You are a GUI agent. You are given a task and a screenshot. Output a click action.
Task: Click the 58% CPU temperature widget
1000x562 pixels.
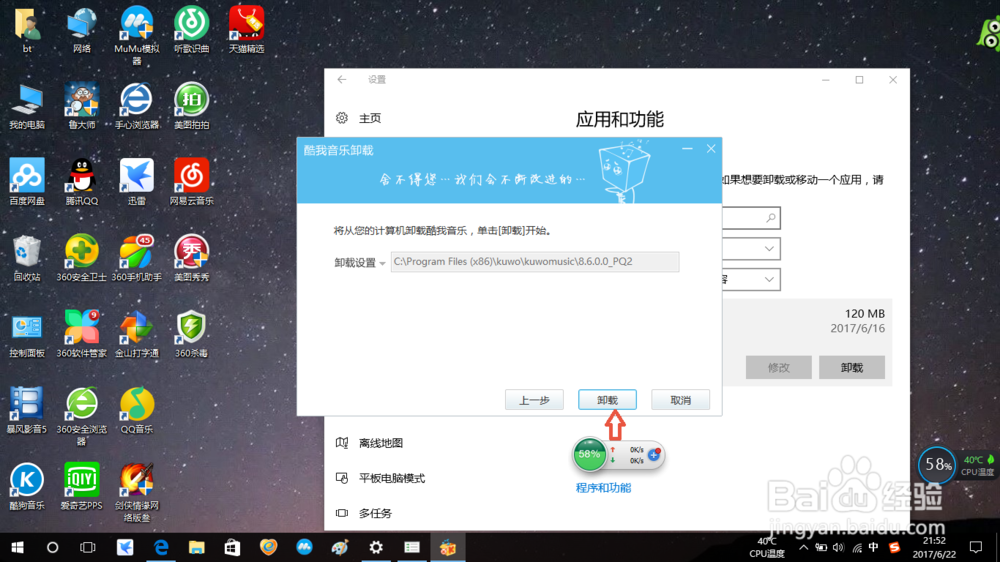click(937, 465)
